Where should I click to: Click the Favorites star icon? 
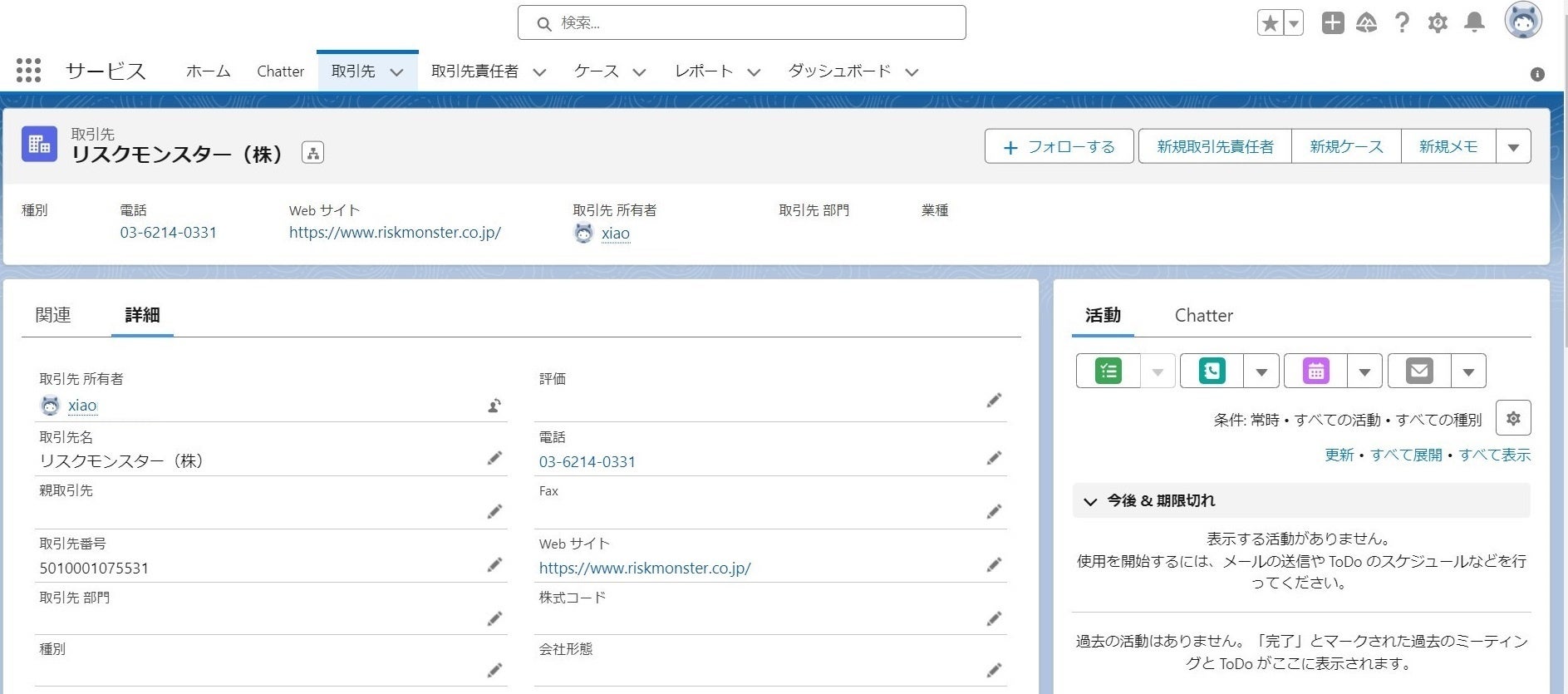[x=1270, y=23]
